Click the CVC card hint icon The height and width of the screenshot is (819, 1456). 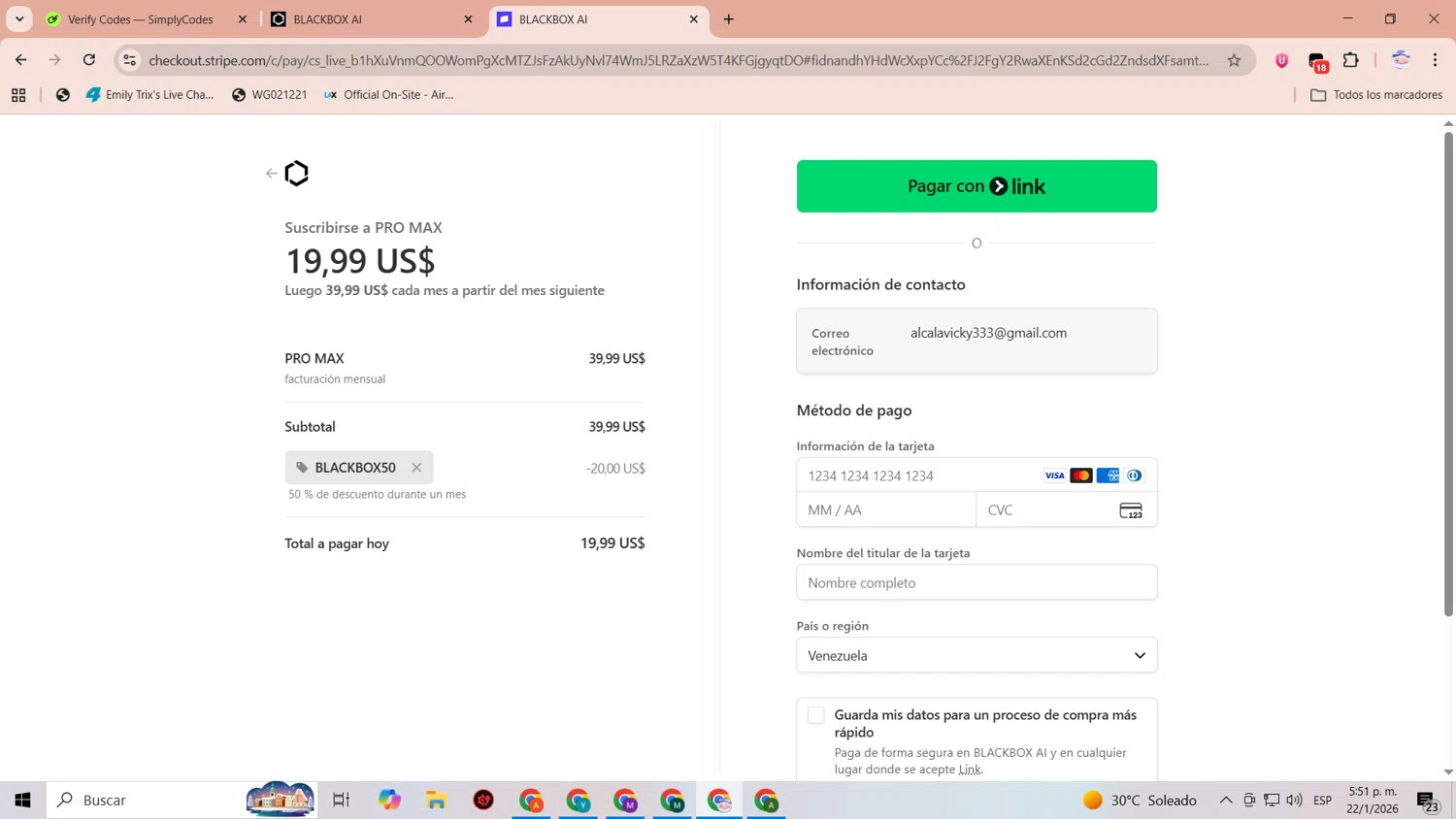(1131, 510)
